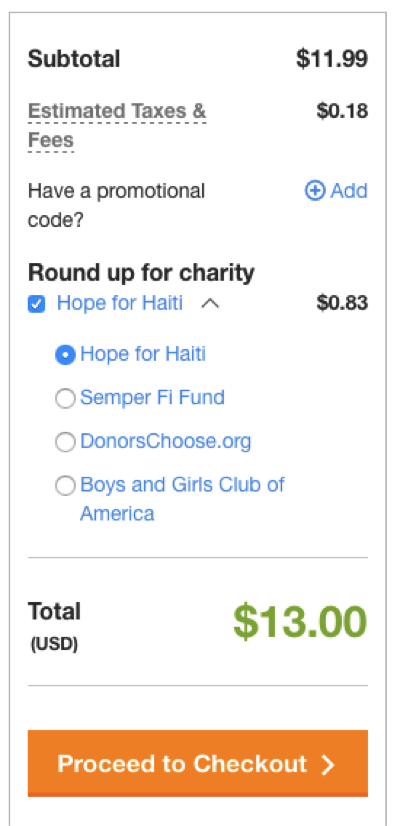The height and width of the screenshot is (826, 395).
Task: Uncheck the Hope for Haiti charity checkbox
Action: coord(36,304)
